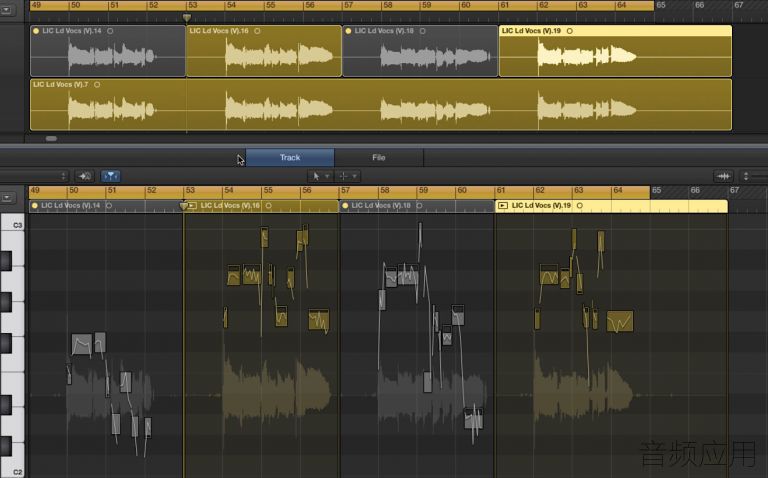This screenshot has height=478, width=768.
Task: Click yellow dot on editor region LIC Ld Vocs (V).14
Action: point(34,206)
